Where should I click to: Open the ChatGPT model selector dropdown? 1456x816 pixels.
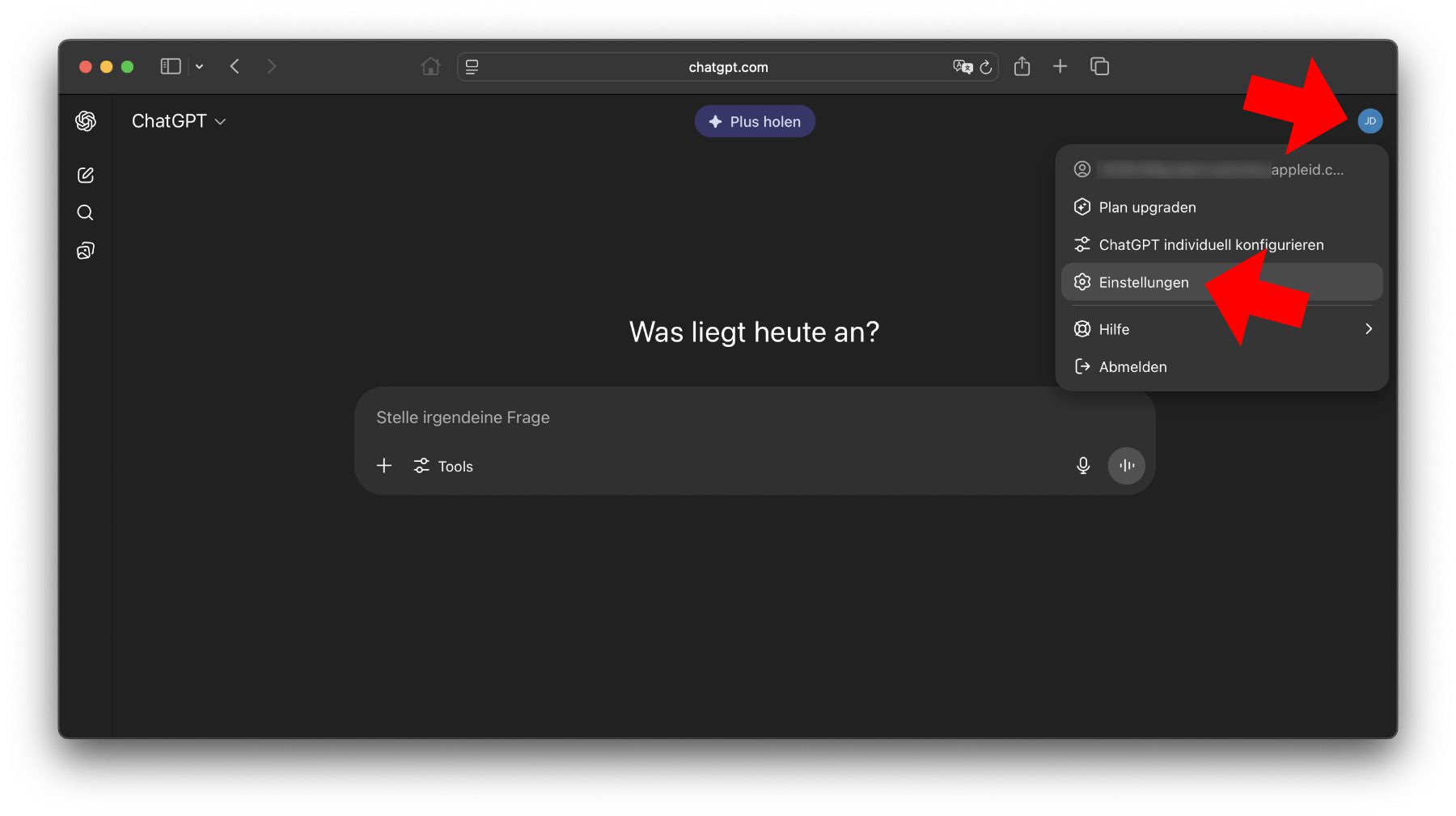click(x=179, y=121)
